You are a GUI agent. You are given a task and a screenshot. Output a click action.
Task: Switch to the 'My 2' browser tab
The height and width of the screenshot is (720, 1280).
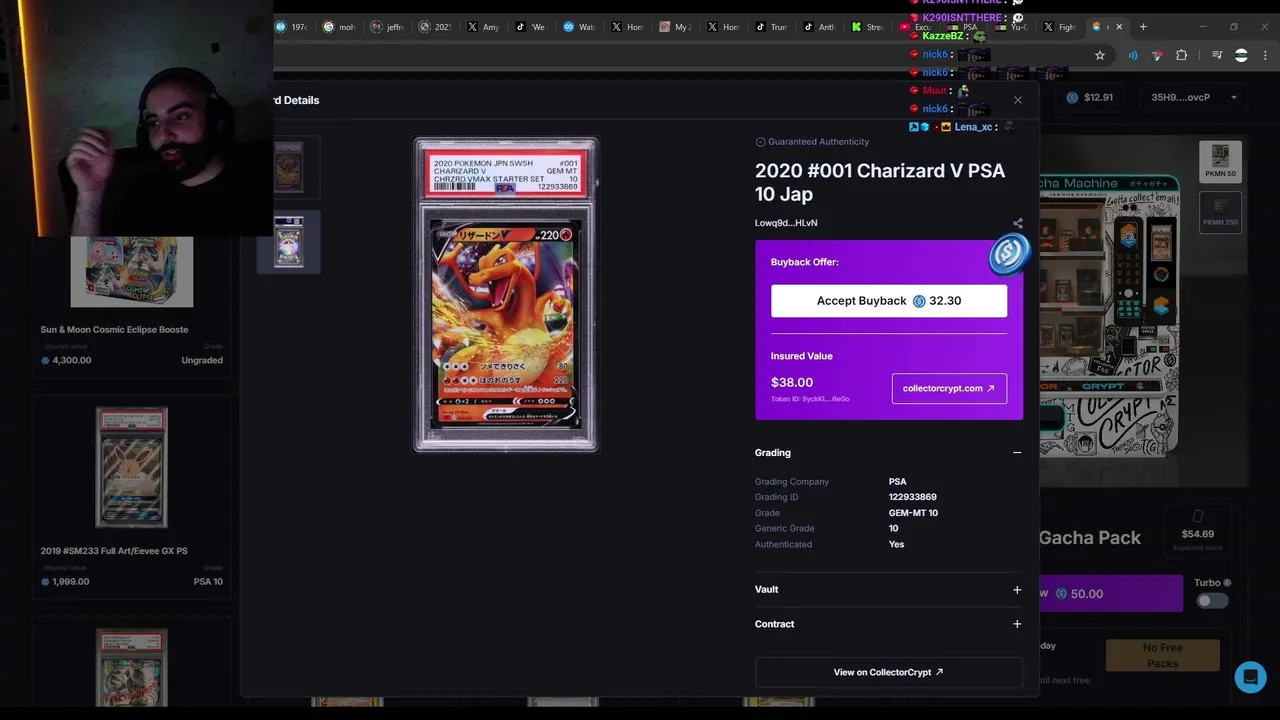(x=676, y=27)
